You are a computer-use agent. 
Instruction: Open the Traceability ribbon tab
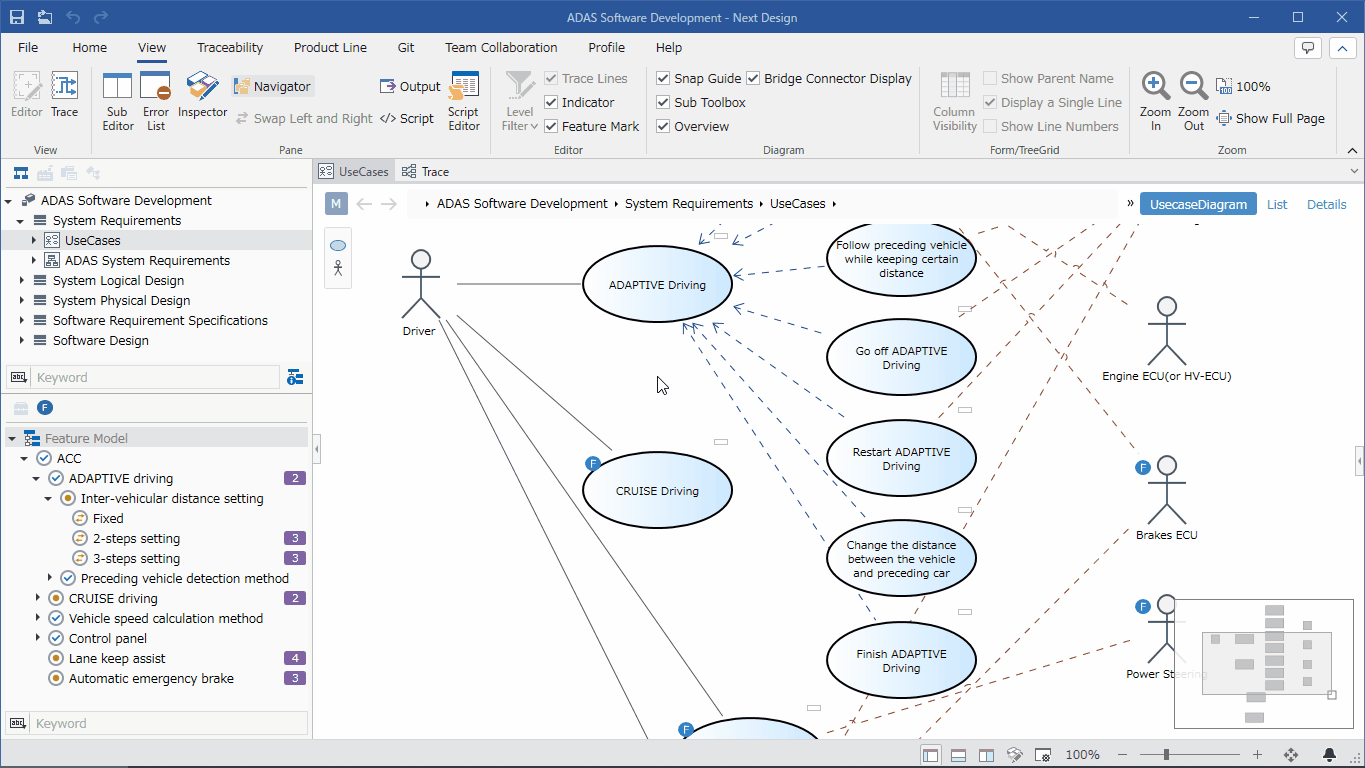tap(230, 47)
